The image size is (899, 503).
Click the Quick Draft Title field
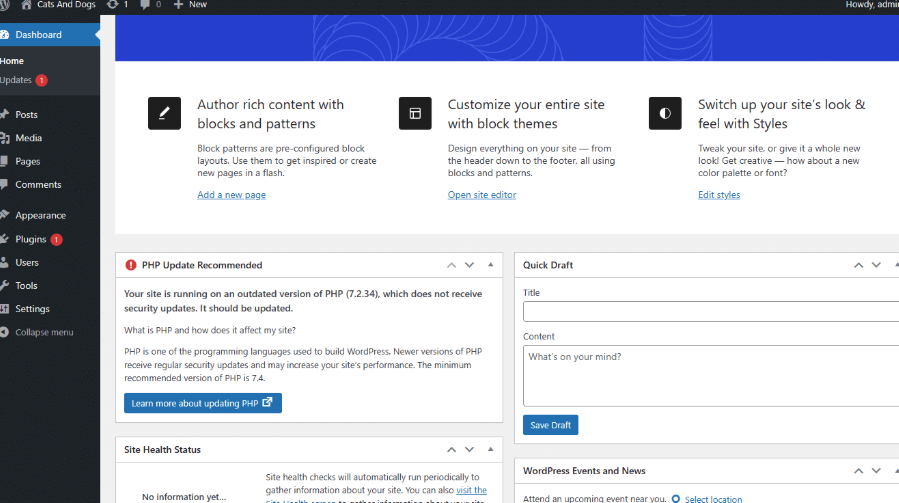click(x=711, y=311)
